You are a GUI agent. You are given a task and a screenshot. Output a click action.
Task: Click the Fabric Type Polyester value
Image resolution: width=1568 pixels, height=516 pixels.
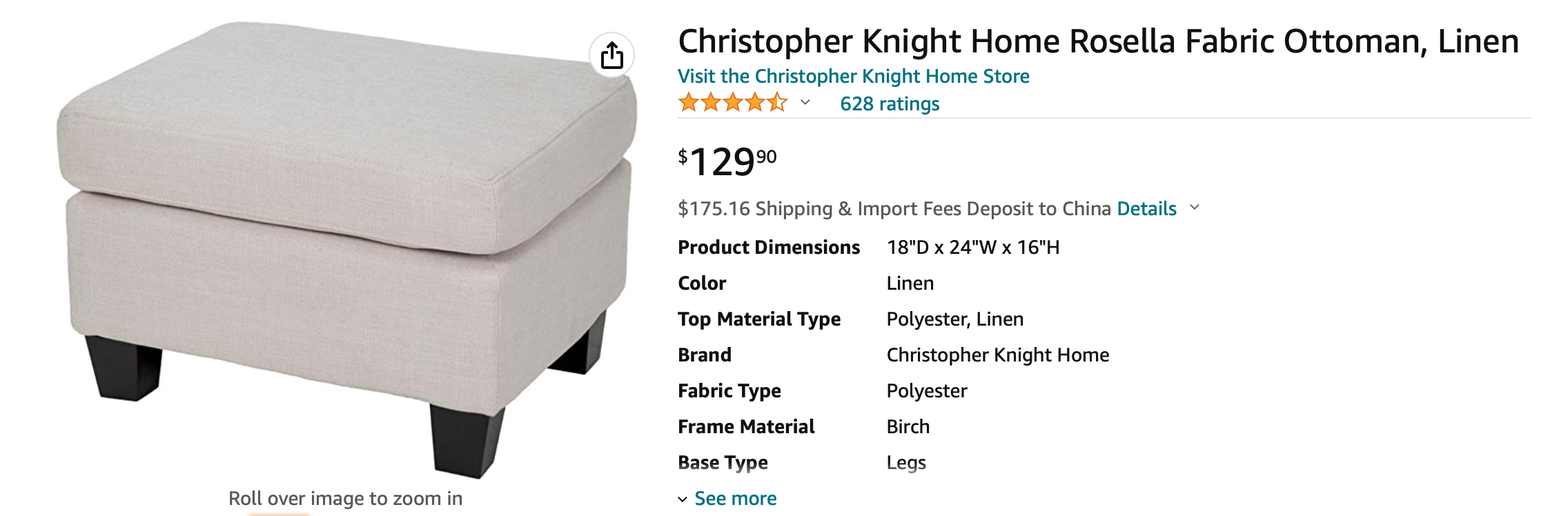point(927,390)
